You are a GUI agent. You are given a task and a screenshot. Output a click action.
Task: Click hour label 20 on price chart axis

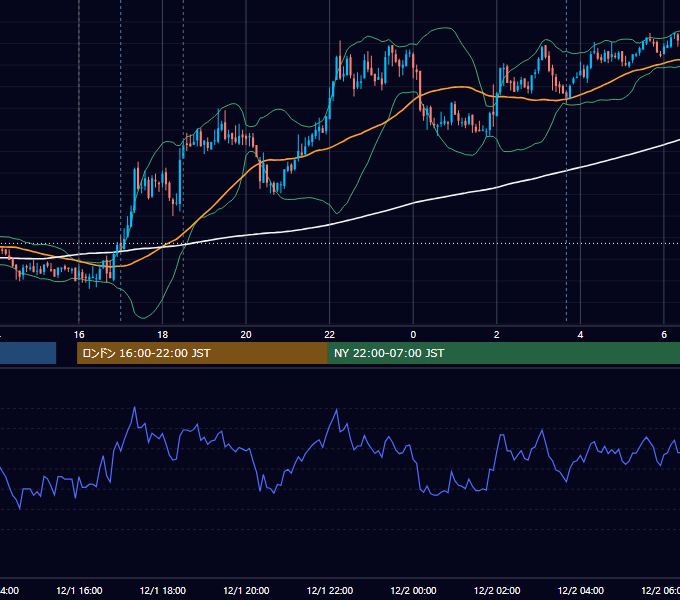246,335
